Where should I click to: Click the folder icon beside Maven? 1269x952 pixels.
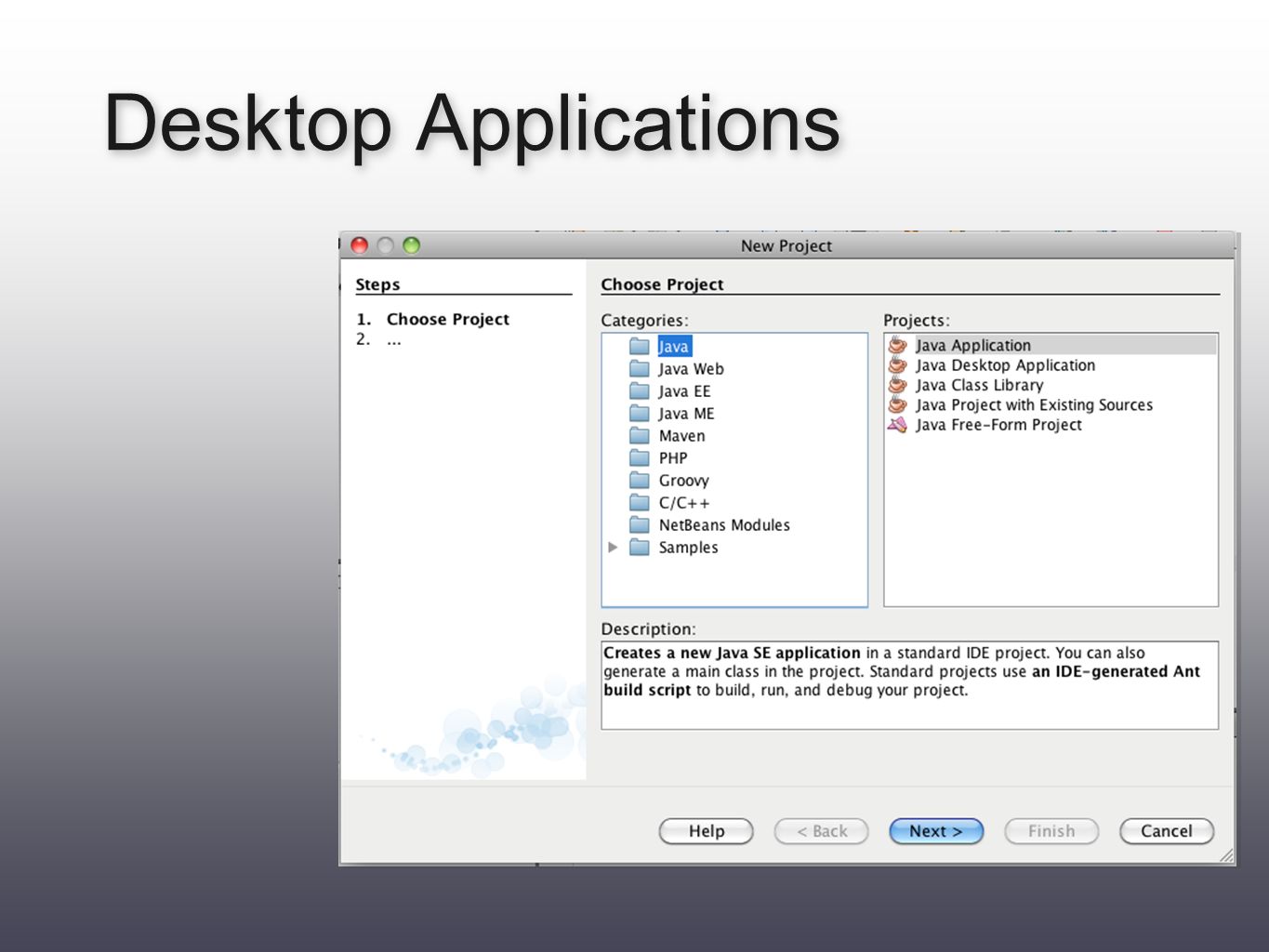coord(639,435)
